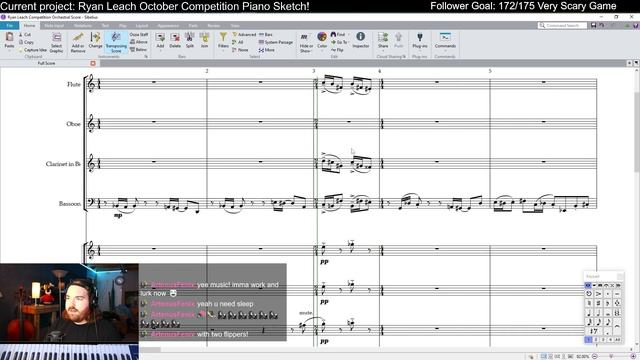Click Ossia Staff in Instruments group

point(139,35)
